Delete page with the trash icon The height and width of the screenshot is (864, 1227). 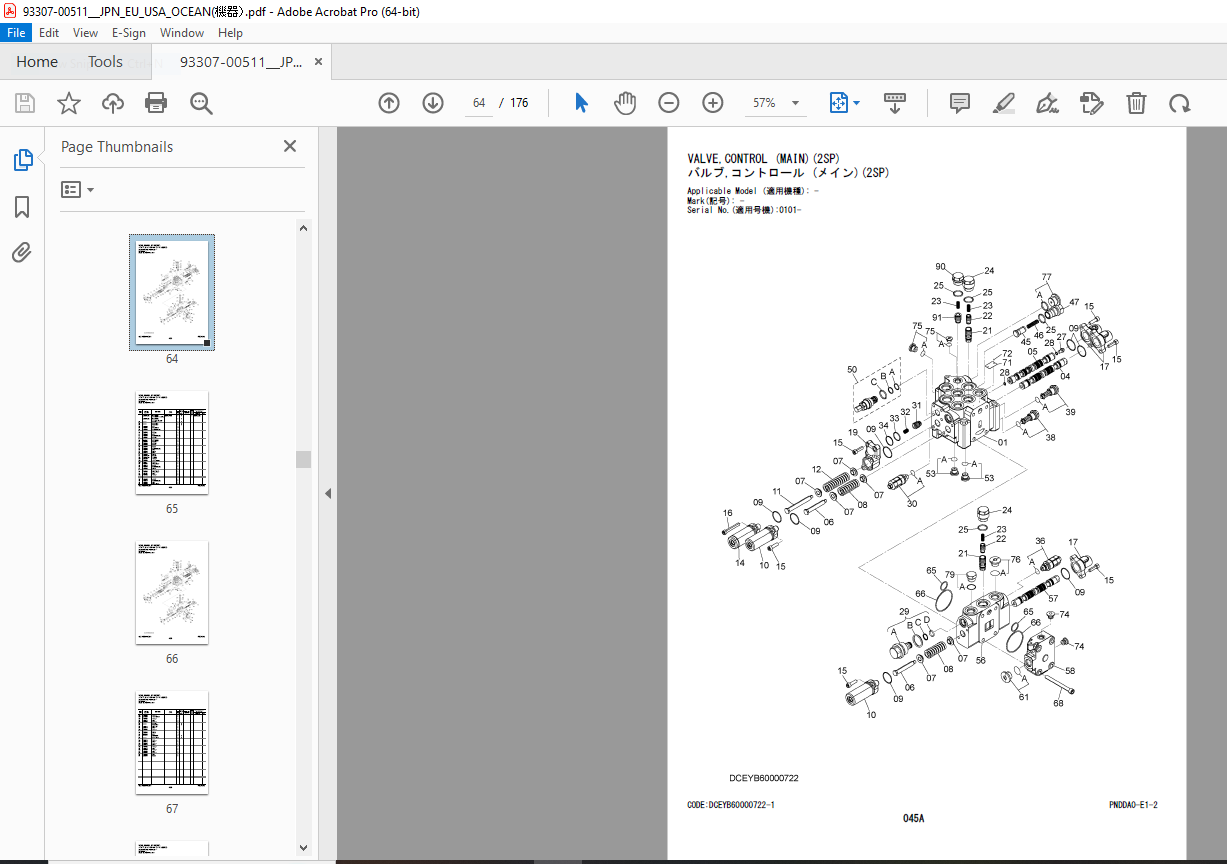click(1136, 103)
